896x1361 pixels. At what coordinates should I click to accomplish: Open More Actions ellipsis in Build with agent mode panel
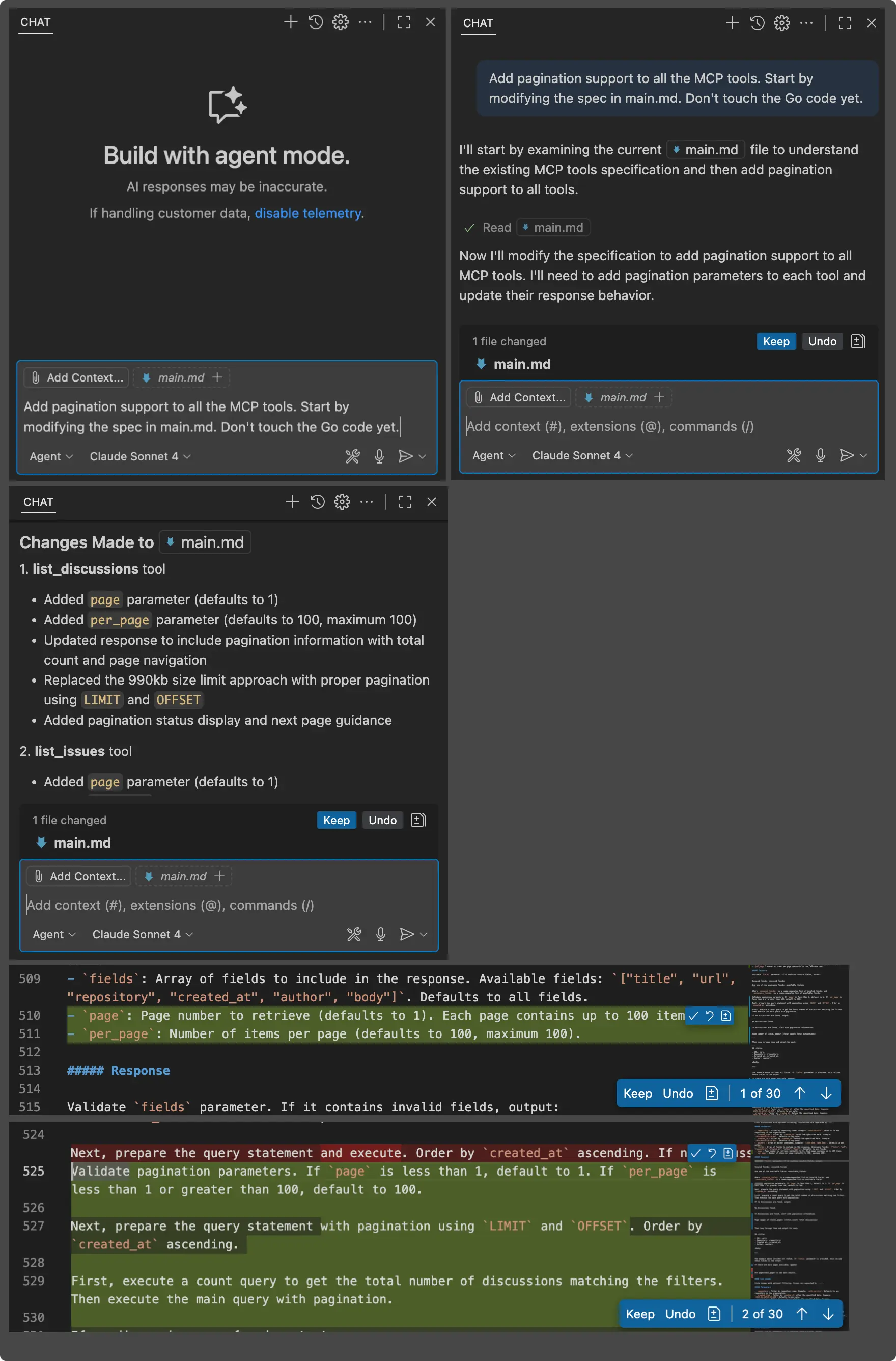365,22
